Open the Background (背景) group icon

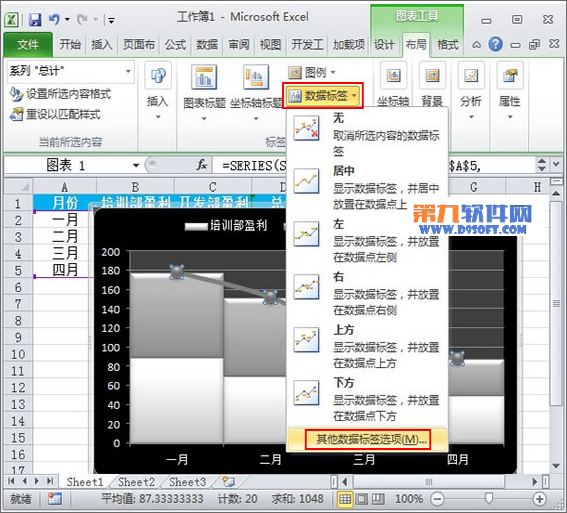click(x=432, y=75)
